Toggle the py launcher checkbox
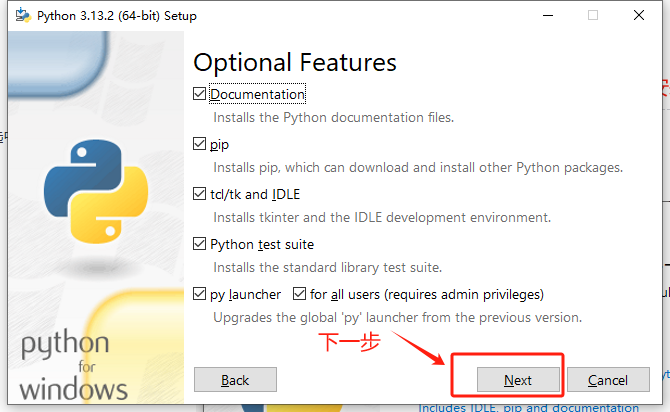670x412 pixels. [x=199, y=294]
